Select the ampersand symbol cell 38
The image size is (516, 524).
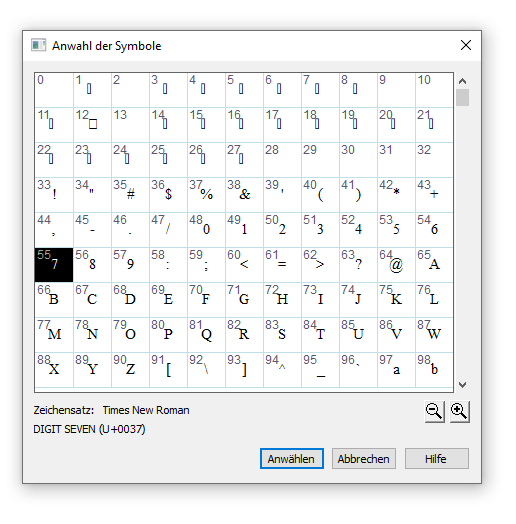(x=244, y=195)
